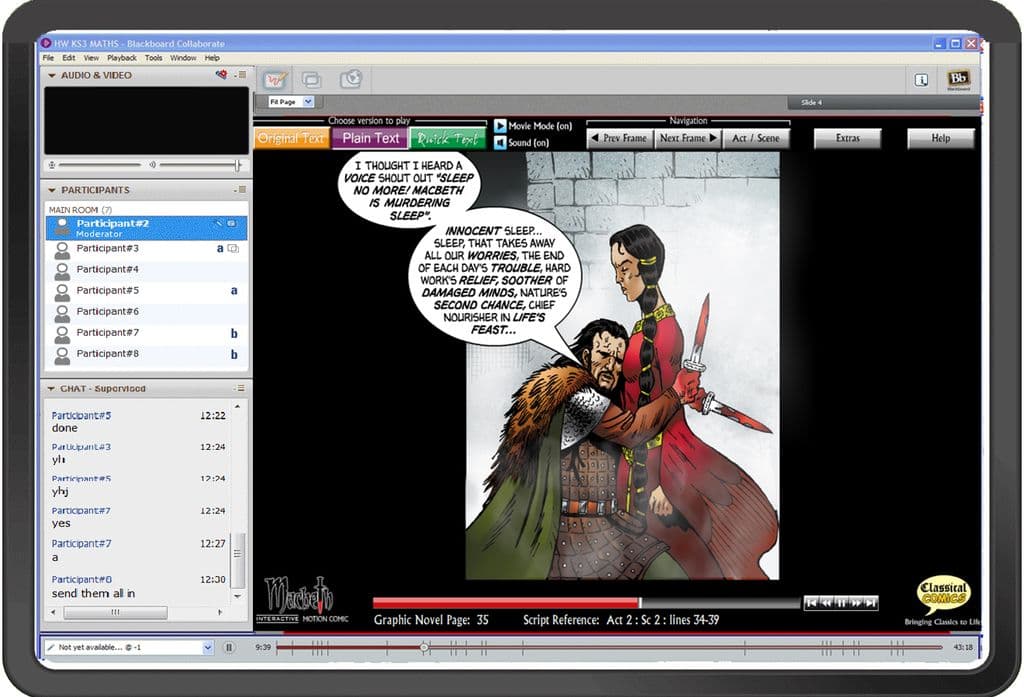Viewport: 1024px width, 697px height.
Task: Collapse the Chat panel
Action: point(52,389)
